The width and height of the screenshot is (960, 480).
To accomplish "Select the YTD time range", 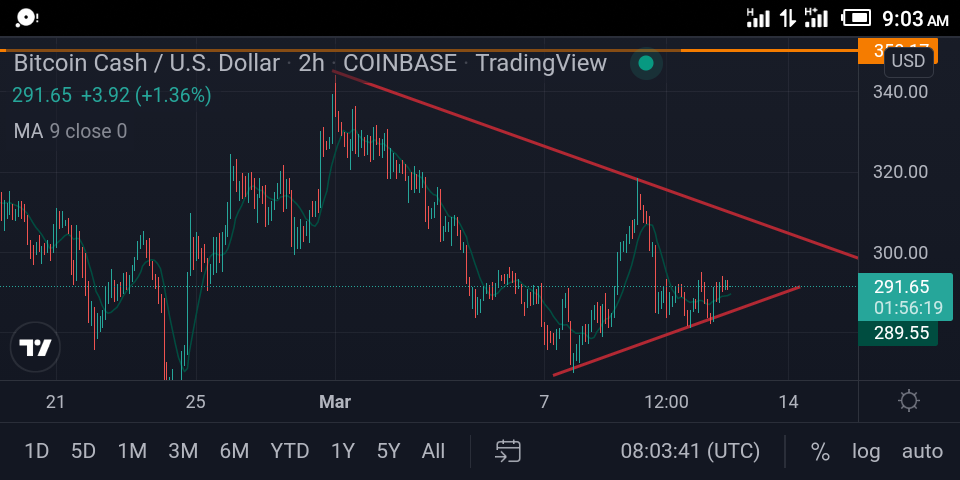I will tap(290, 452).
